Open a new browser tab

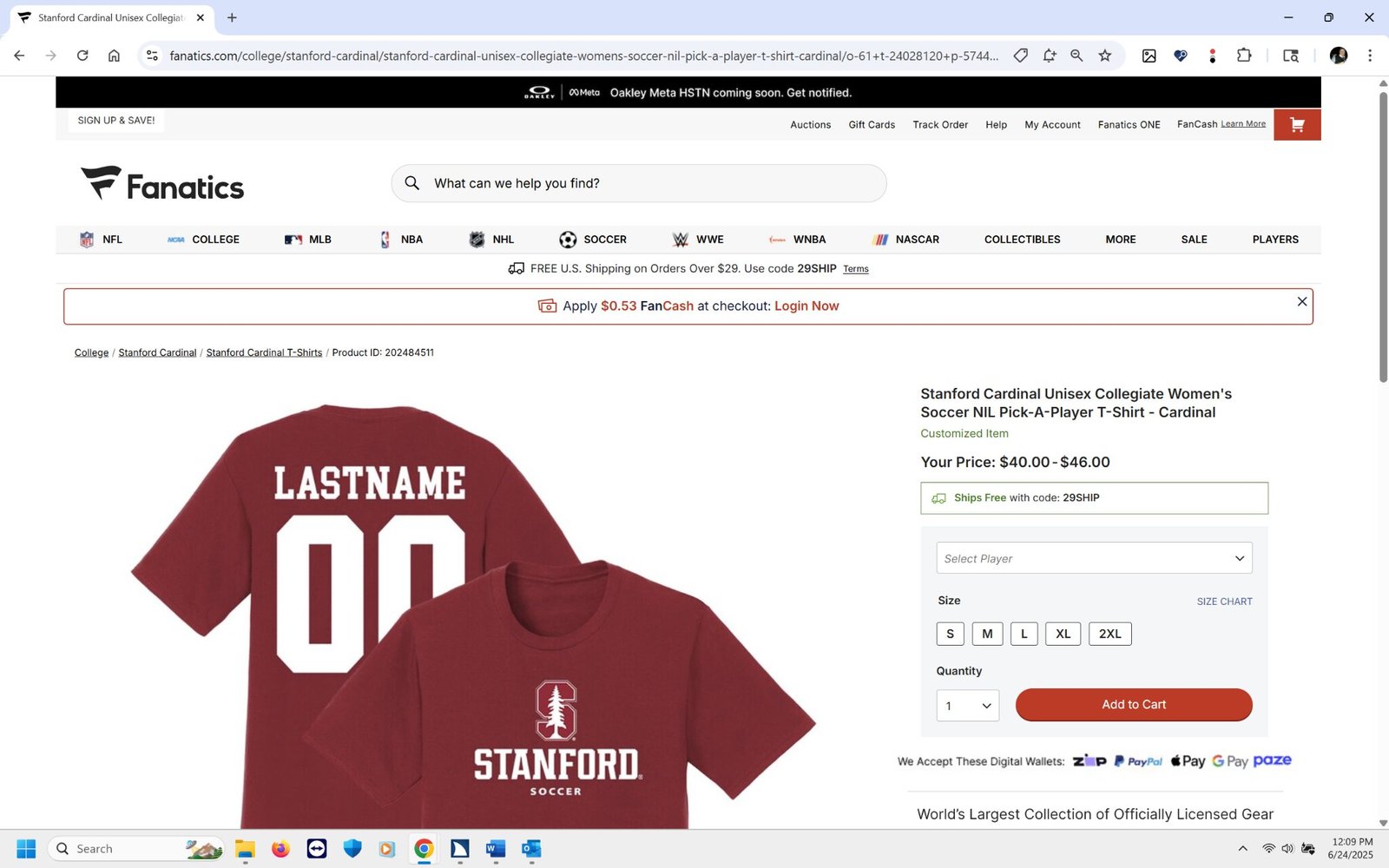[232, 17]
